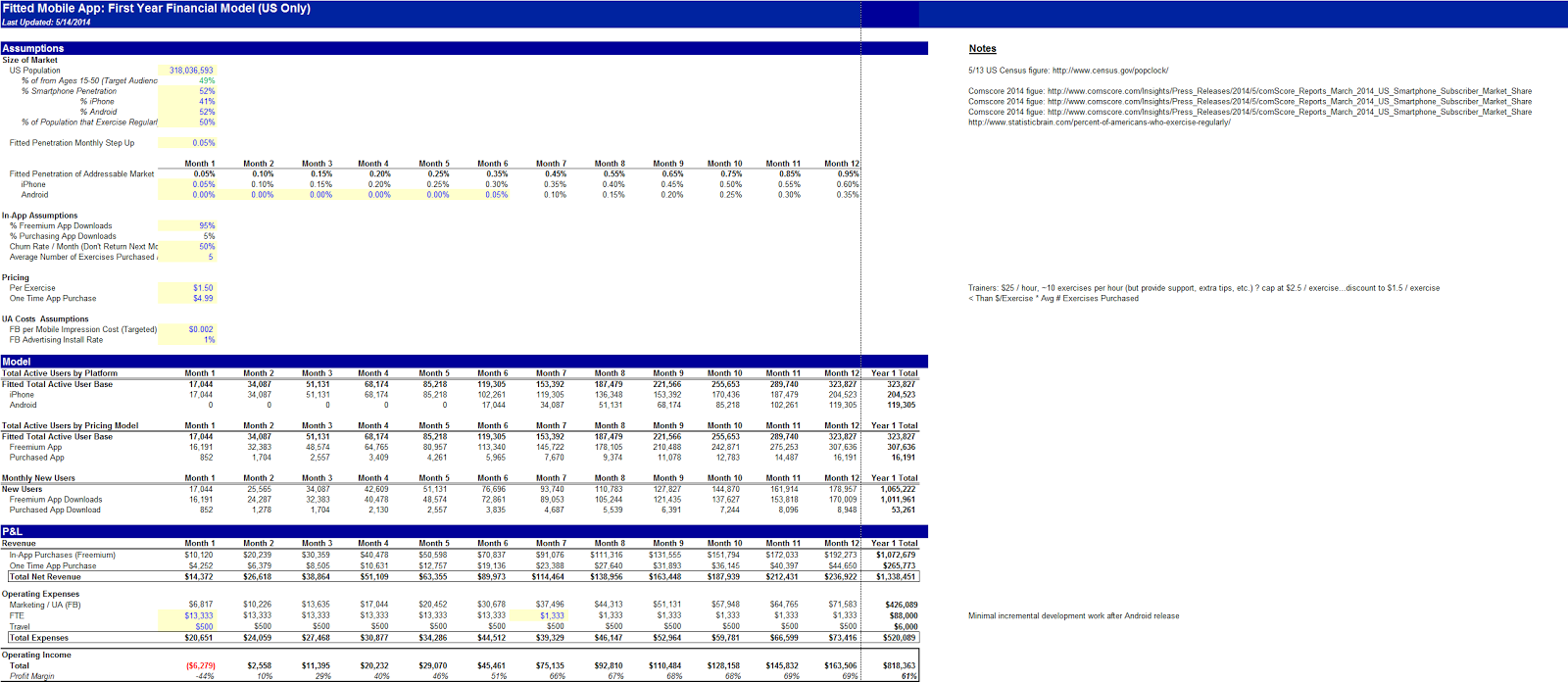1568x682 pixels.
Task: Select the 'Churn Rate / Month' label
Action: (83, 247)
